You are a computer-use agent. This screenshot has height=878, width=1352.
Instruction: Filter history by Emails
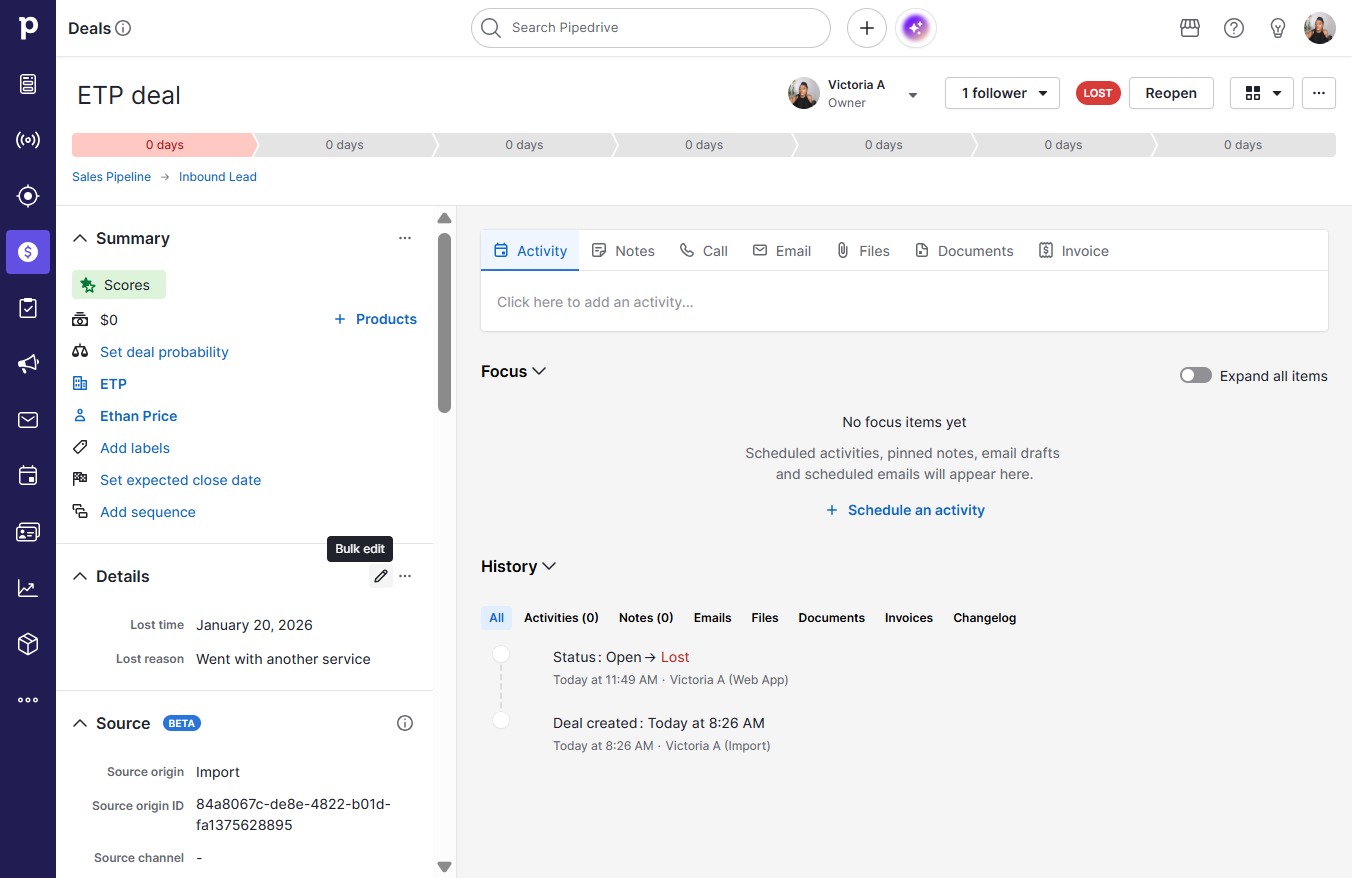tap(712, 618)
